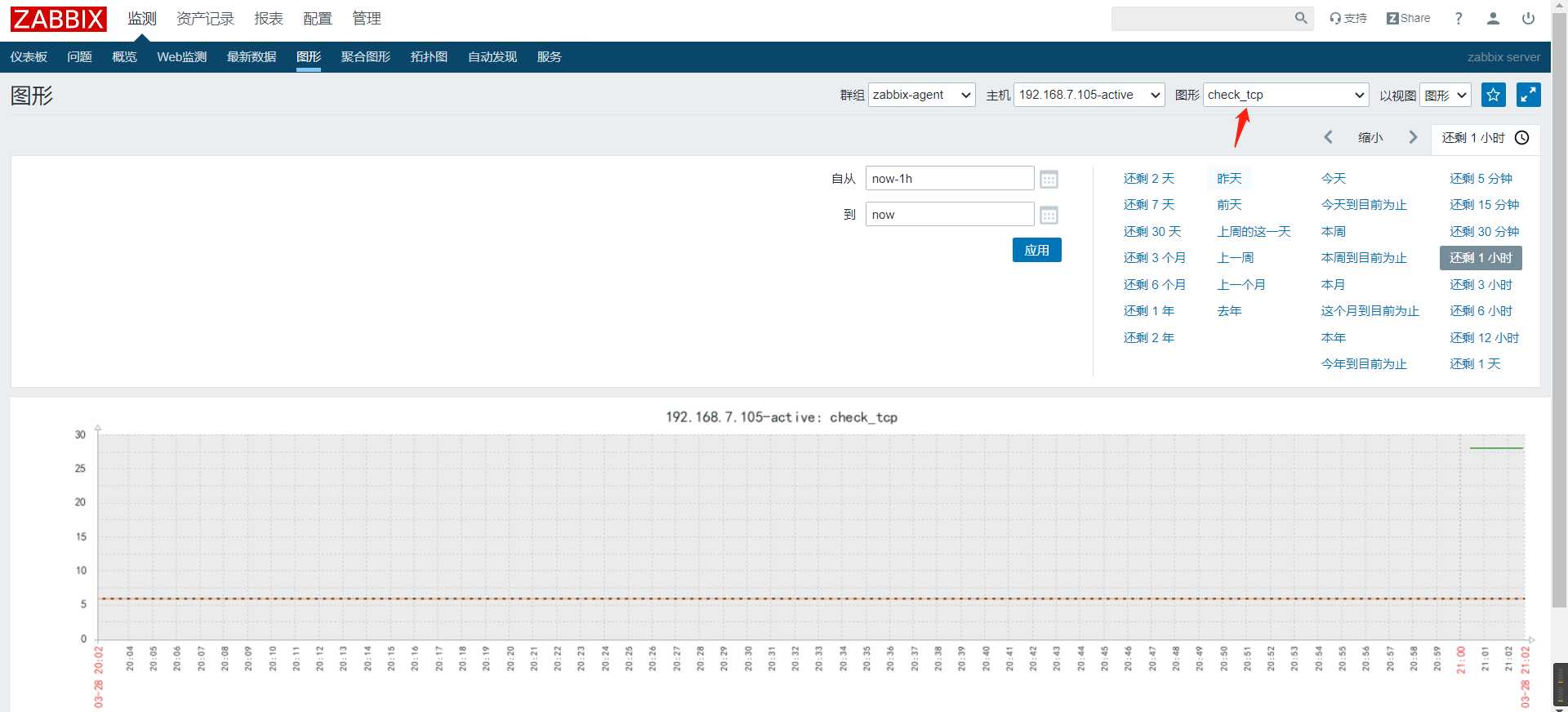
Task: Select time range 今天到目前为止
Action: [x=1364, y=204]
